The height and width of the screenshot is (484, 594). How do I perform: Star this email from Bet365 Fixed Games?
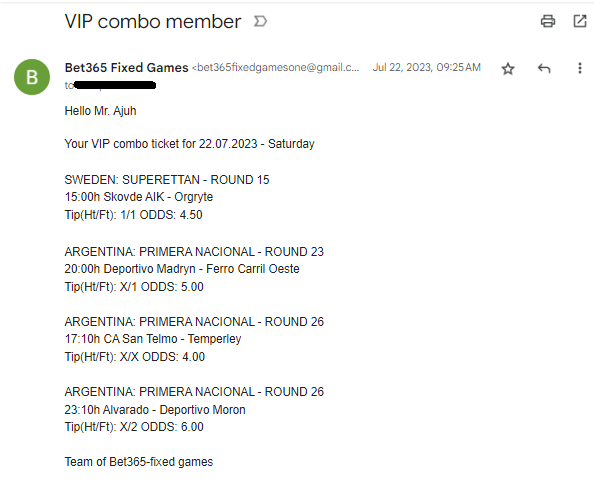coord(508,69)
